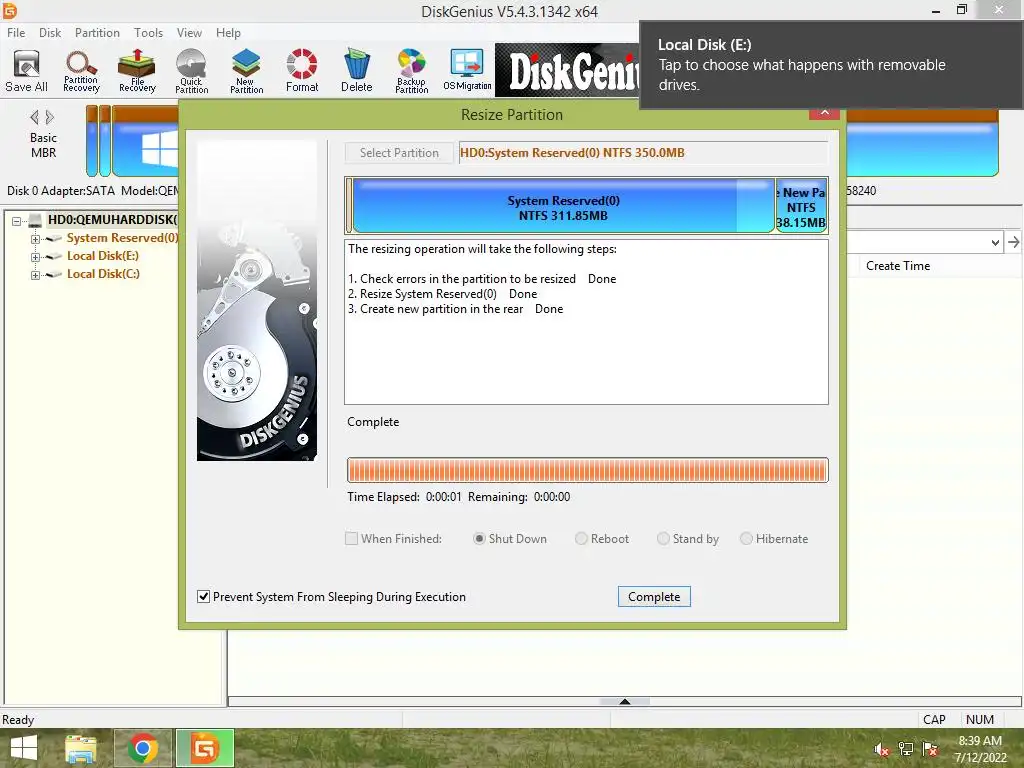
Task: Click the muted volume tray icon
Action: pyautogui.click(x=882, y=750)
